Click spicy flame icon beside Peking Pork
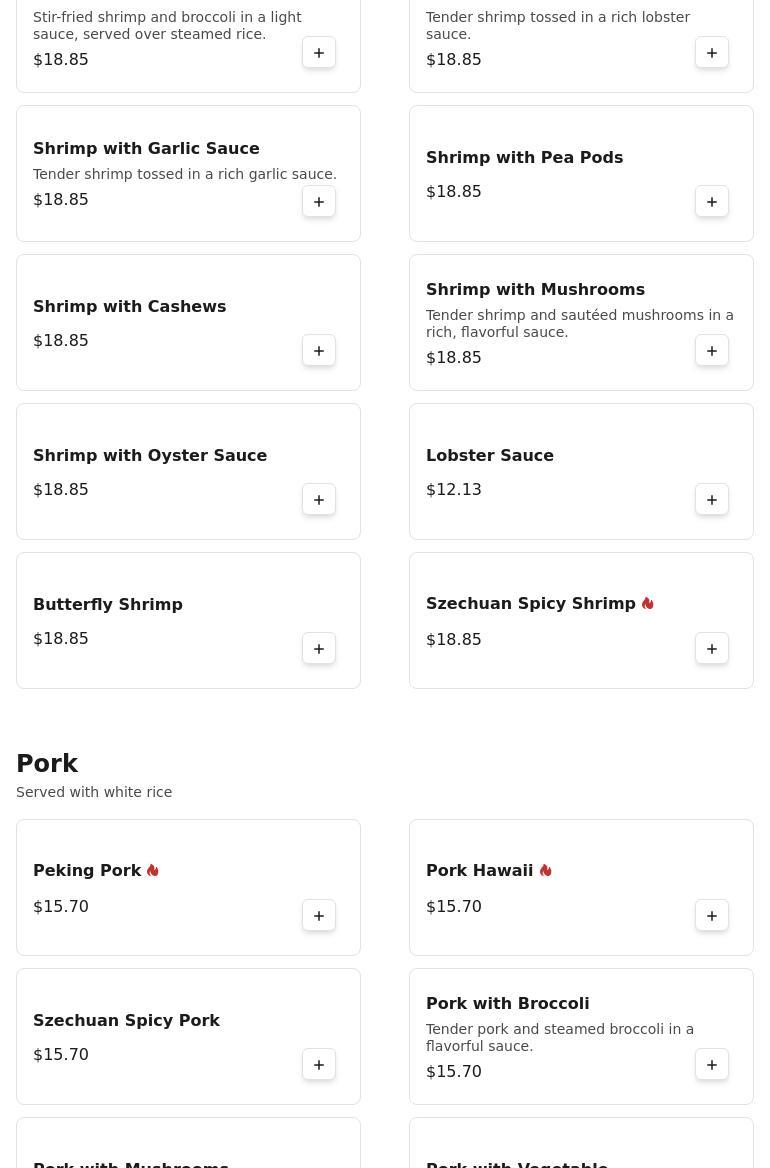Viewport: 770px width, 1168px height. pos(153,871)
